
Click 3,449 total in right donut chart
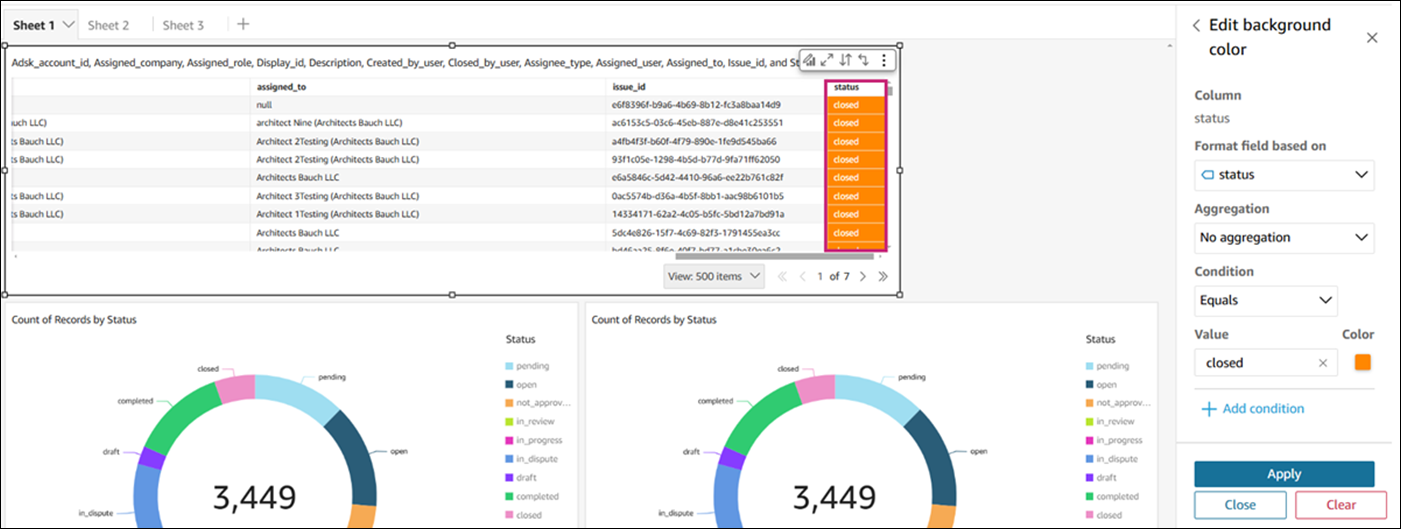coord(835,497)
